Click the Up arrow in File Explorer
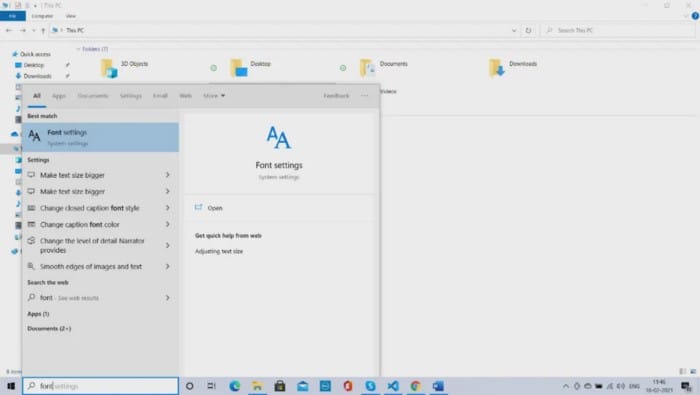This screenshot has height=395, width=700. pos(43,30)
